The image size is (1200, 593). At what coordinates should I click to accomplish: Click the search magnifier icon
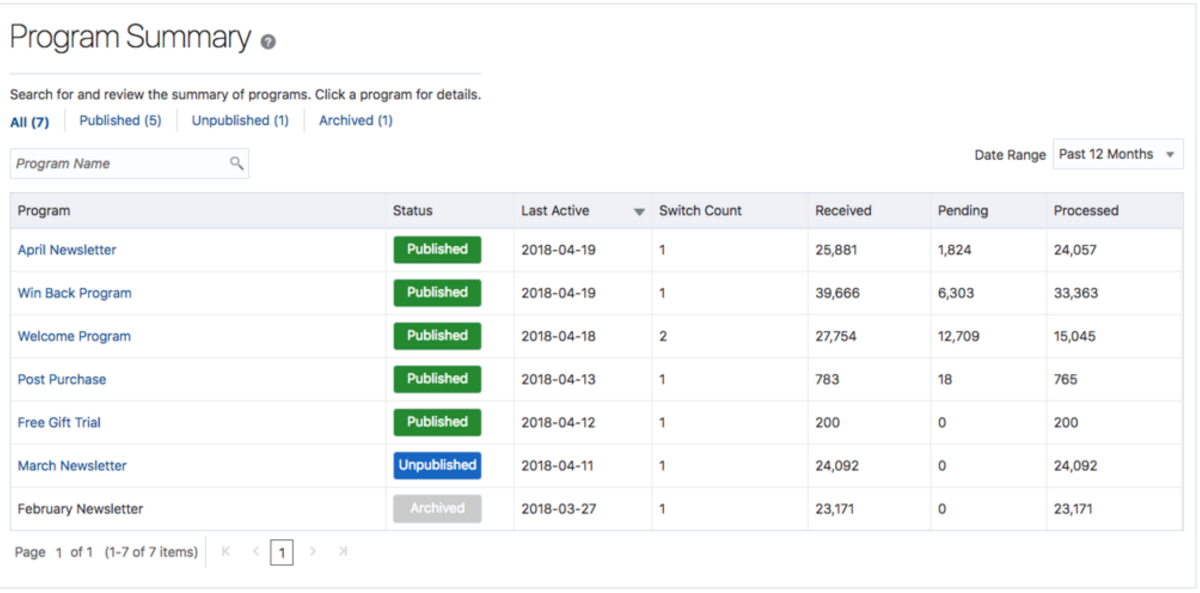pyautogui.click(x=237, y=163)
